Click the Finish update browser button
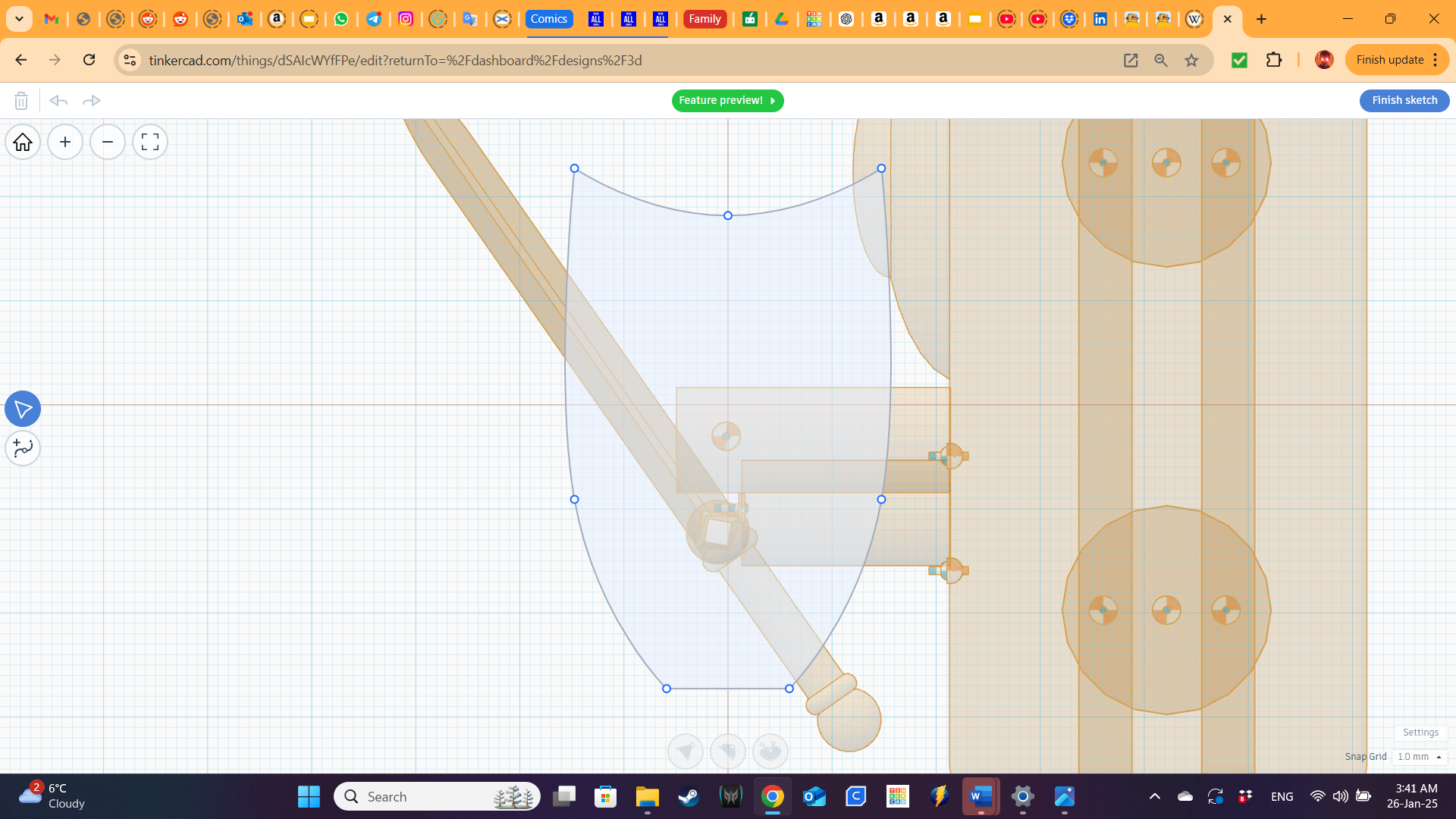This screenshot has width=1456, height=819. [x=1392, y=60]
